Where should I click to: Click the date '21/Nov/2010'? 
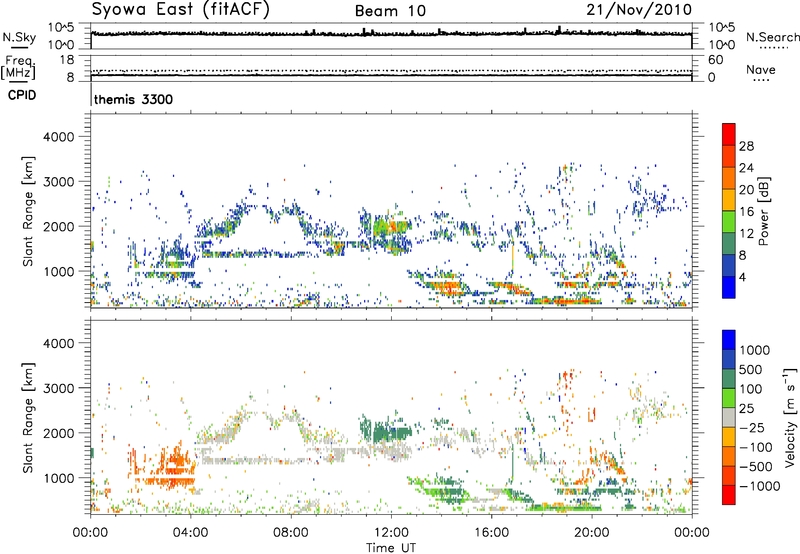[639, 9]
